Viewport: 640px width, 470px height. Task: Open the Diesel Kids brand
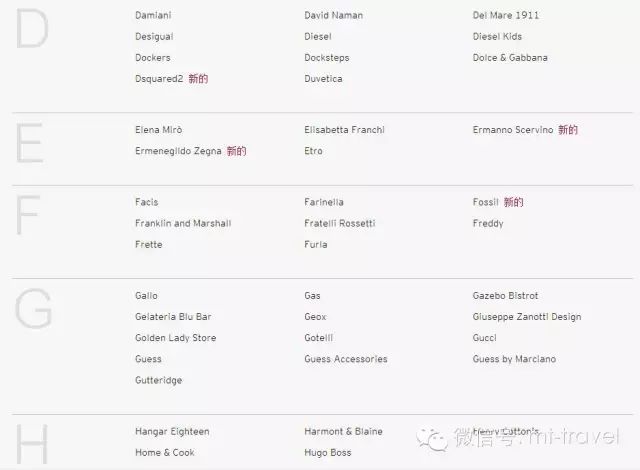497,36
